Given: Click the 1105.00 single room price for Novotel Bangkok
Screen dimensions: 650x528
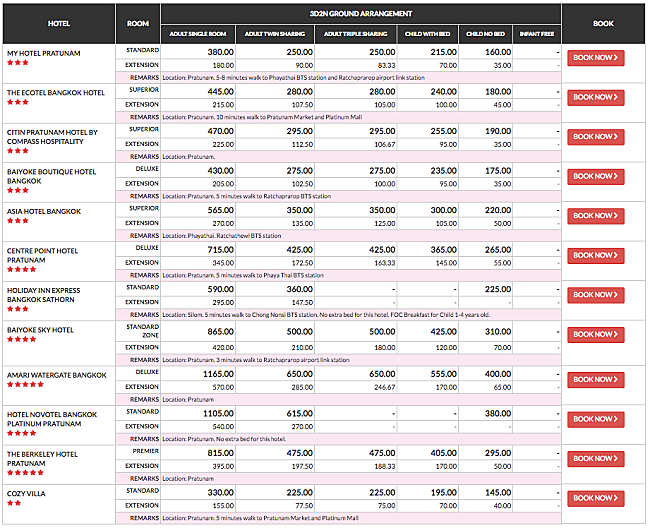Looking at the screenshot, I should coord(218,414).
